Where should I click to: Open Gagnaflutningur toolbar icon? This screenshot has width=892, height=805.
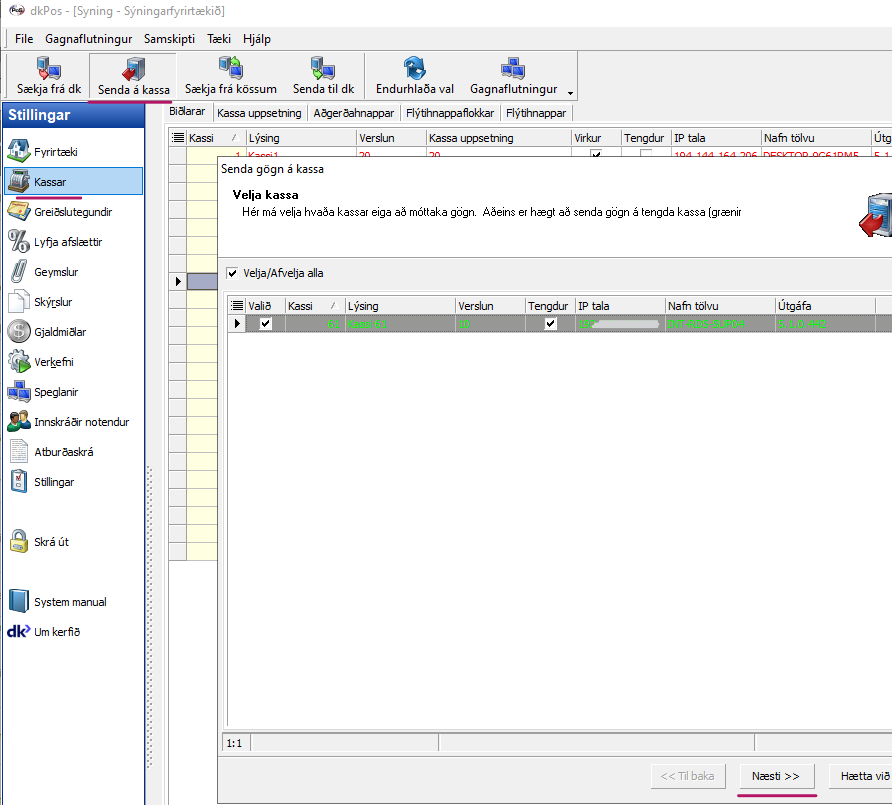point(513,69)
